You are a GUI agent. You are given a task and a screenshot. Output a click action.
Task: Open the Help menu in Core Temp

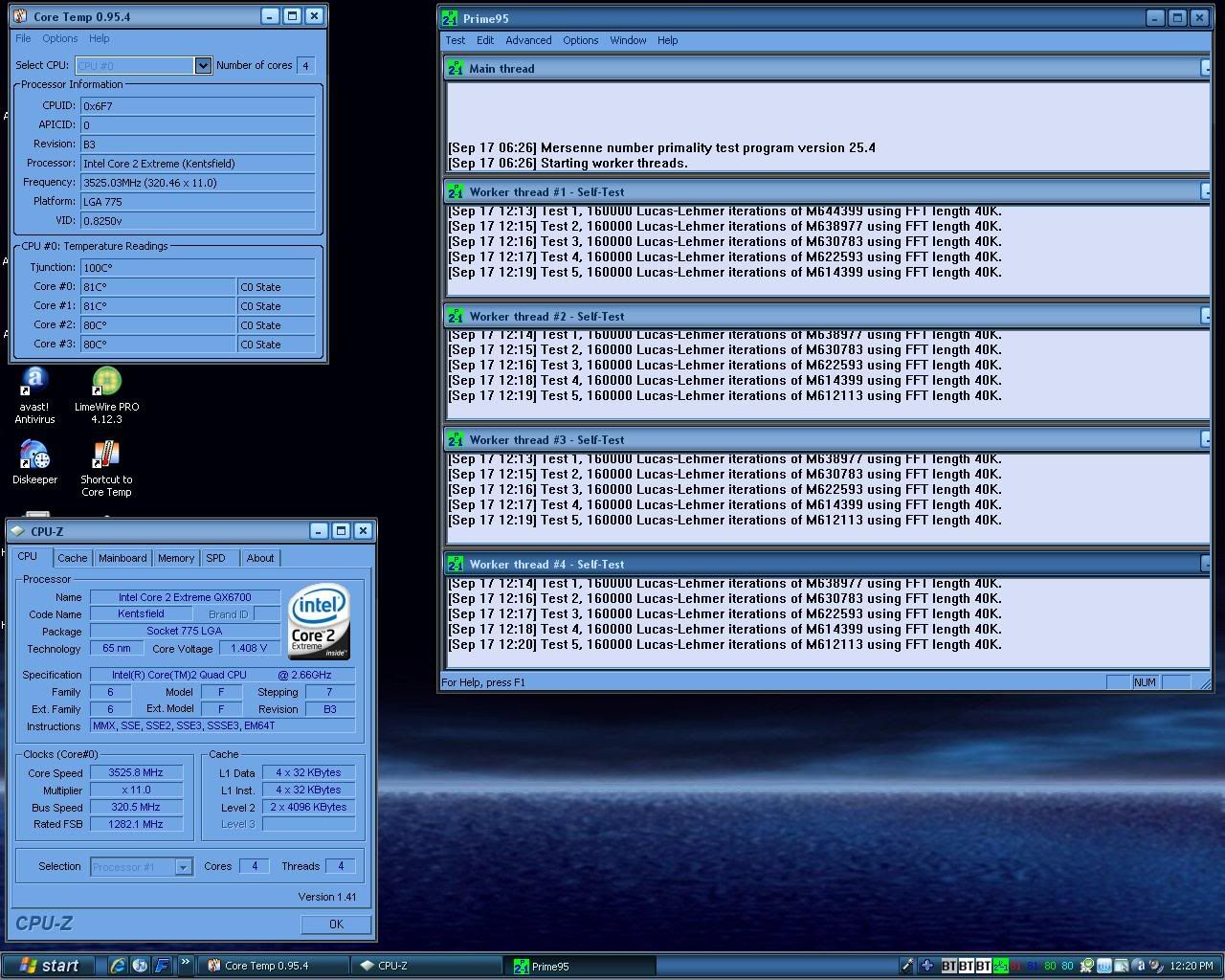click(x=100, y=38)
